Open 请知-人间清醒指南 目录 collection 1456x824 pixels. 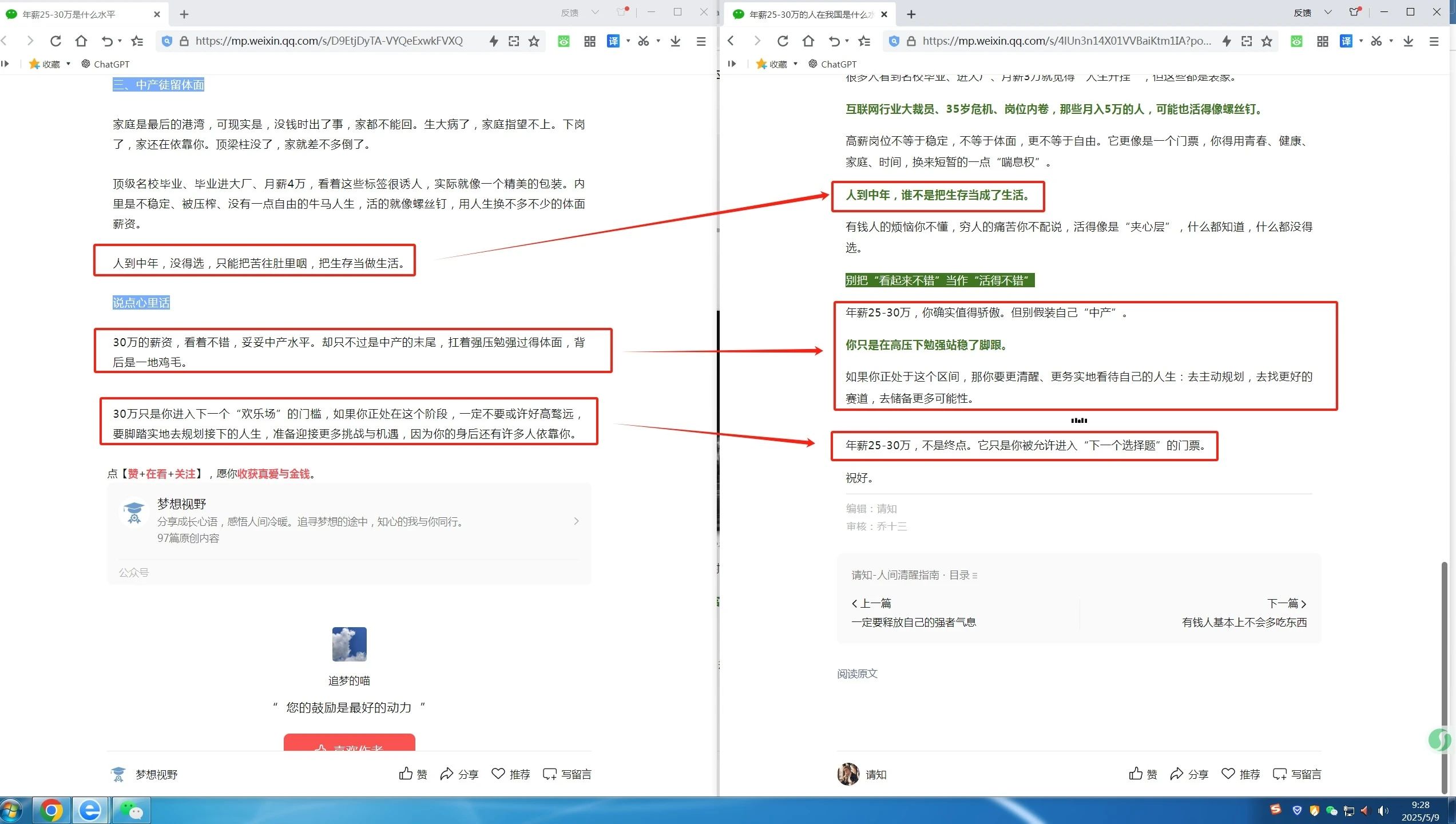tap(914, 575)
